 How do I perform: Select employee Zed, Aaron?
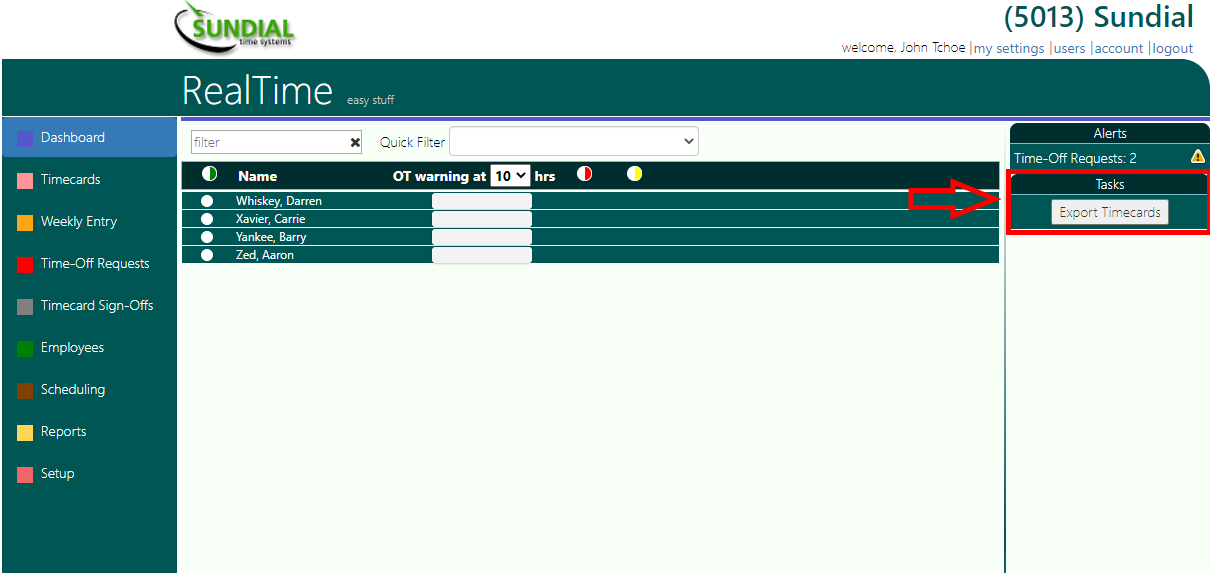pos(265,255)
